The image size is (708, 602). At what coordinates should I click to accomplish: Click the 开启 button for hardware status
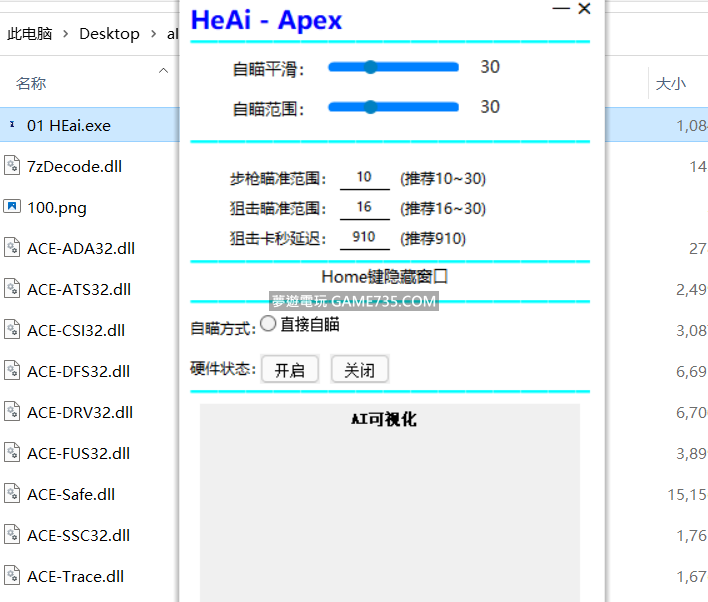click(289, 370)
